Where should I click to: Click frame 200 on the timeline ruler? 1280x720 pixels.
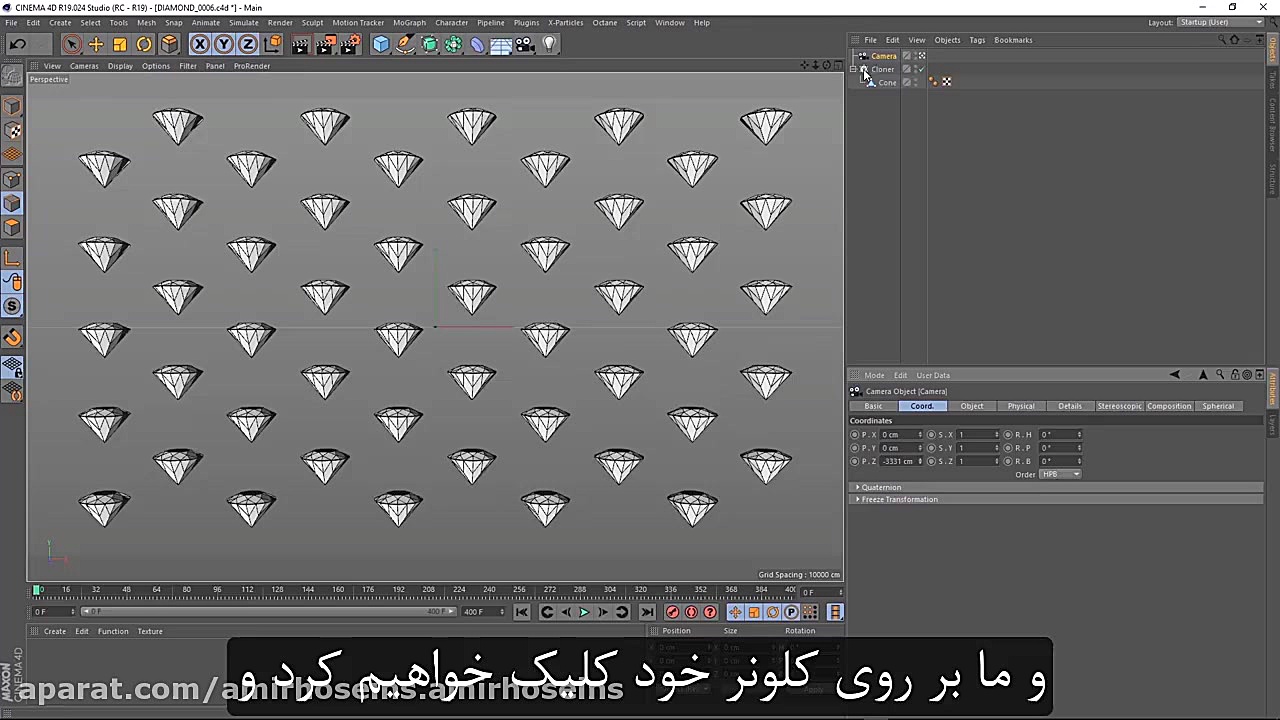click(x=413, y=590)
